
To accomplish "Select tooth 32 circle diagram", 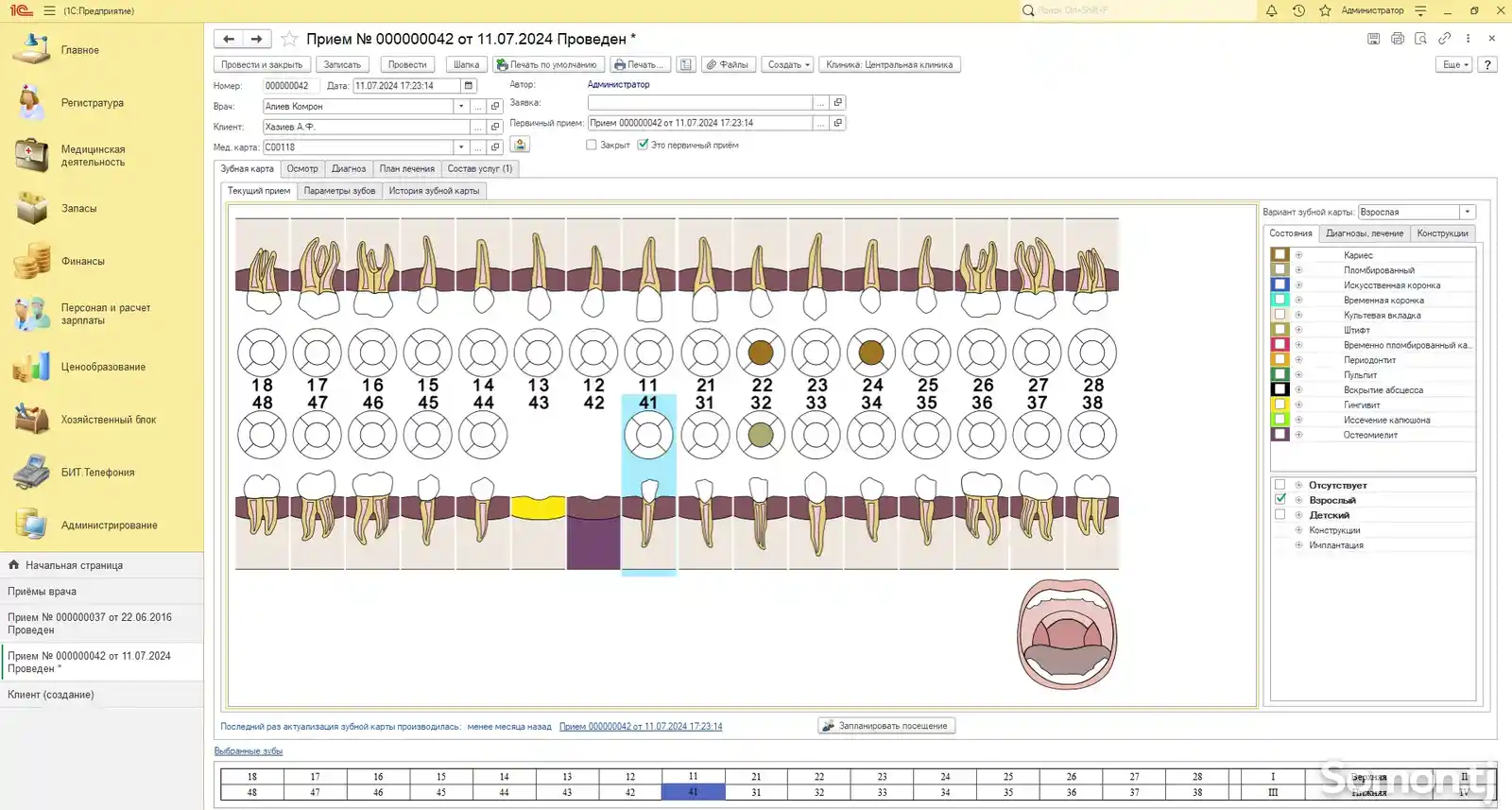I will (x=761, y=436).
